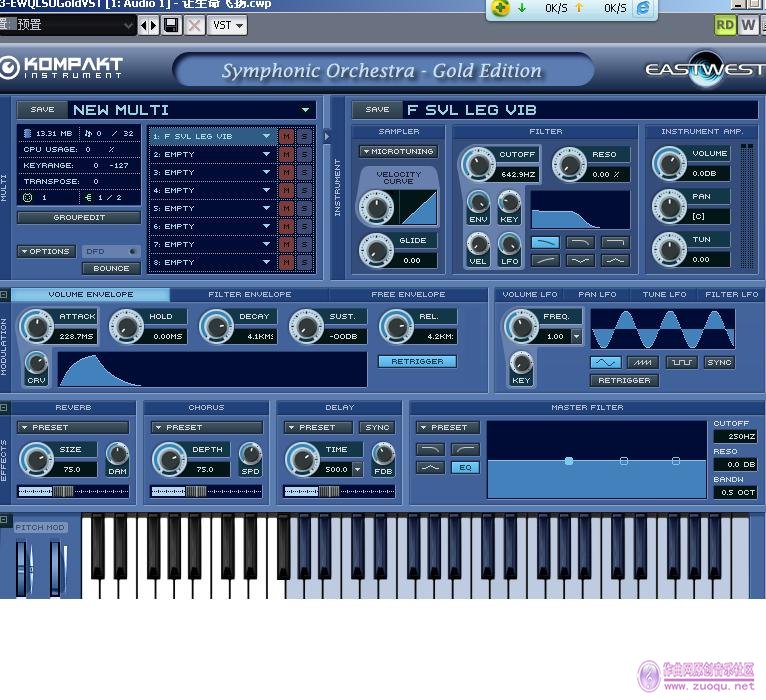
Task: Select the sine LFO waveform icon
Action: (606, 362)
